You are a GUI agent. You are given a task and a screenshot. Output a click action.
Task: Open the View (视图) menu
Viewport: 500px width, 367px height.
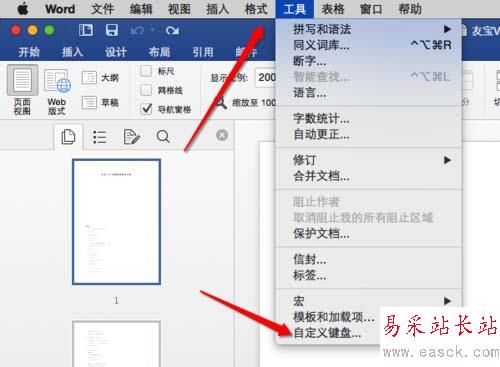(179, 9)
